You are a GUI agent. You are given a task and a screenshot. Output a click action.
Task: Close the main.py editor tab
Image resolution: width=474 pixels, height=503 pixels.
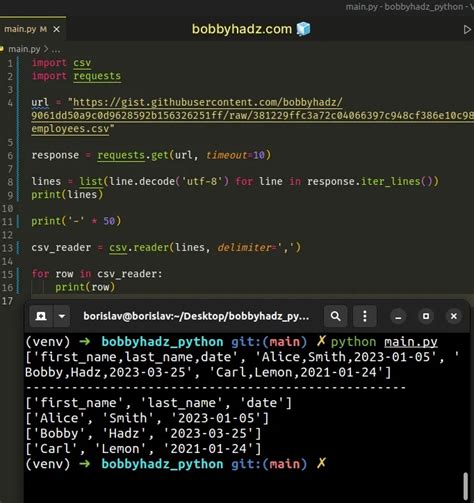coord(57,29)
